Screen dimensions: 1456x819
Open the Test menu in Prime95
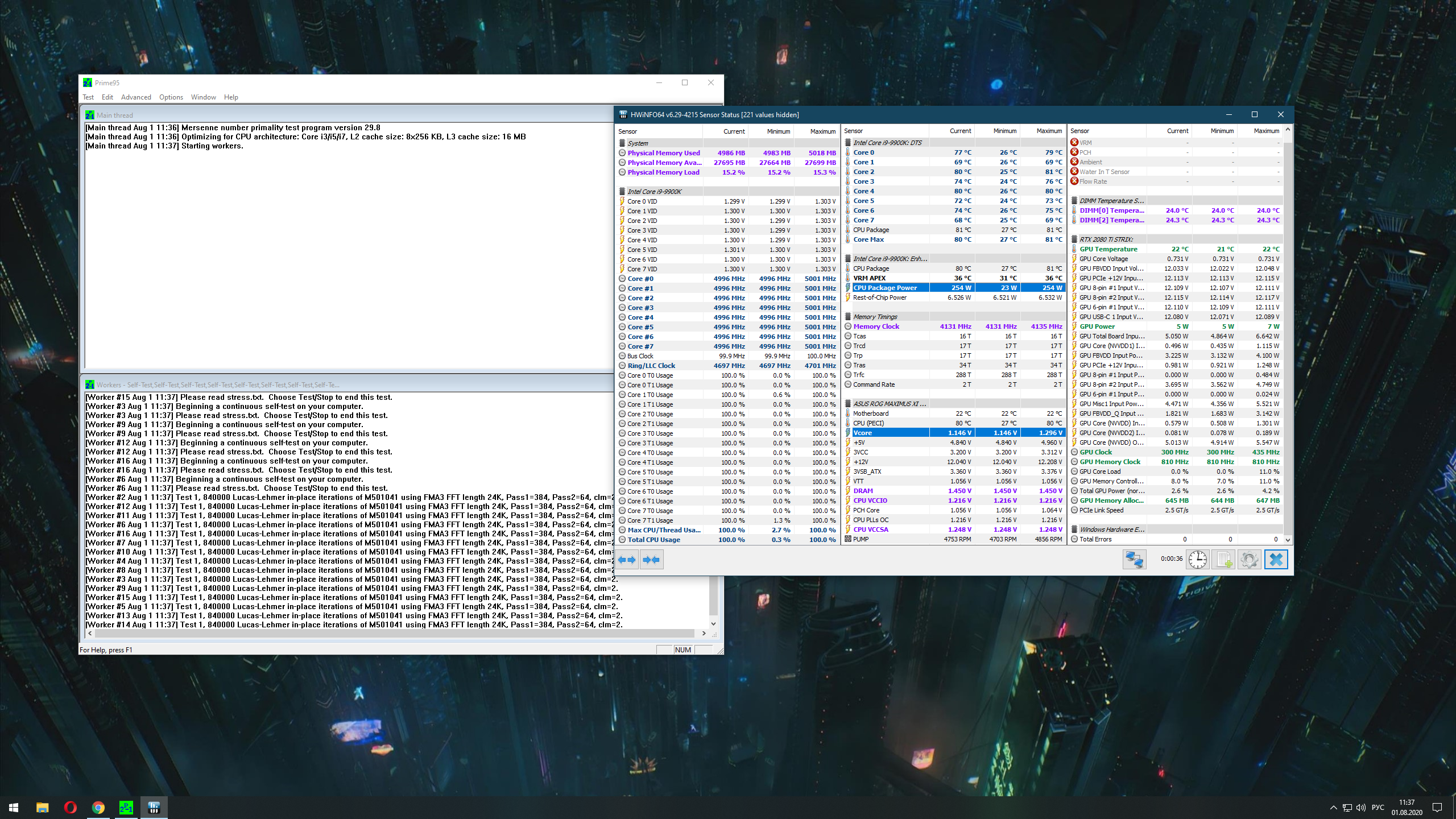click(x=88, y=97)
